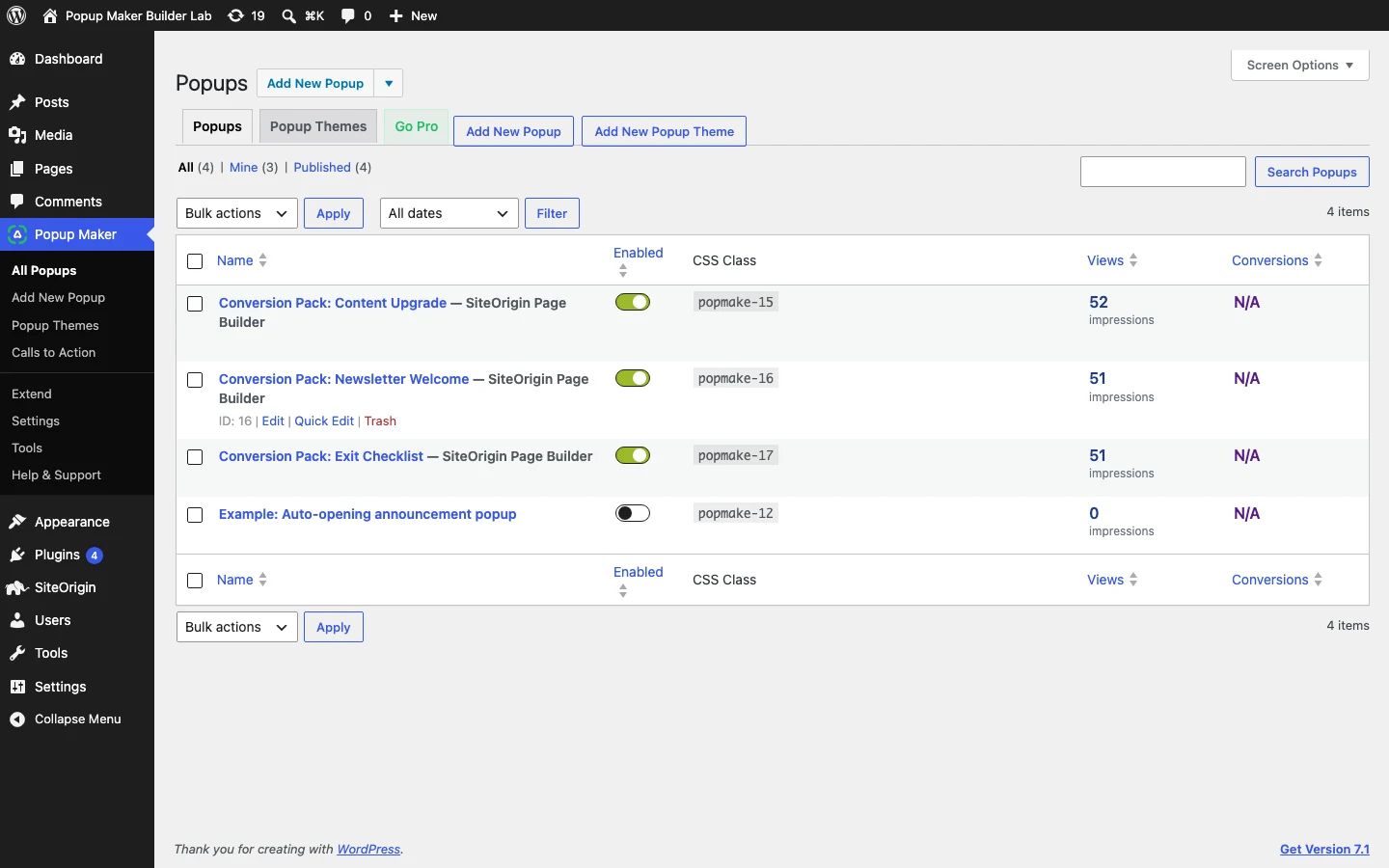This screenshot has height=868, width=1389.
Task: Sort by Enabled using header sort arrows
Action: point(623,271)
